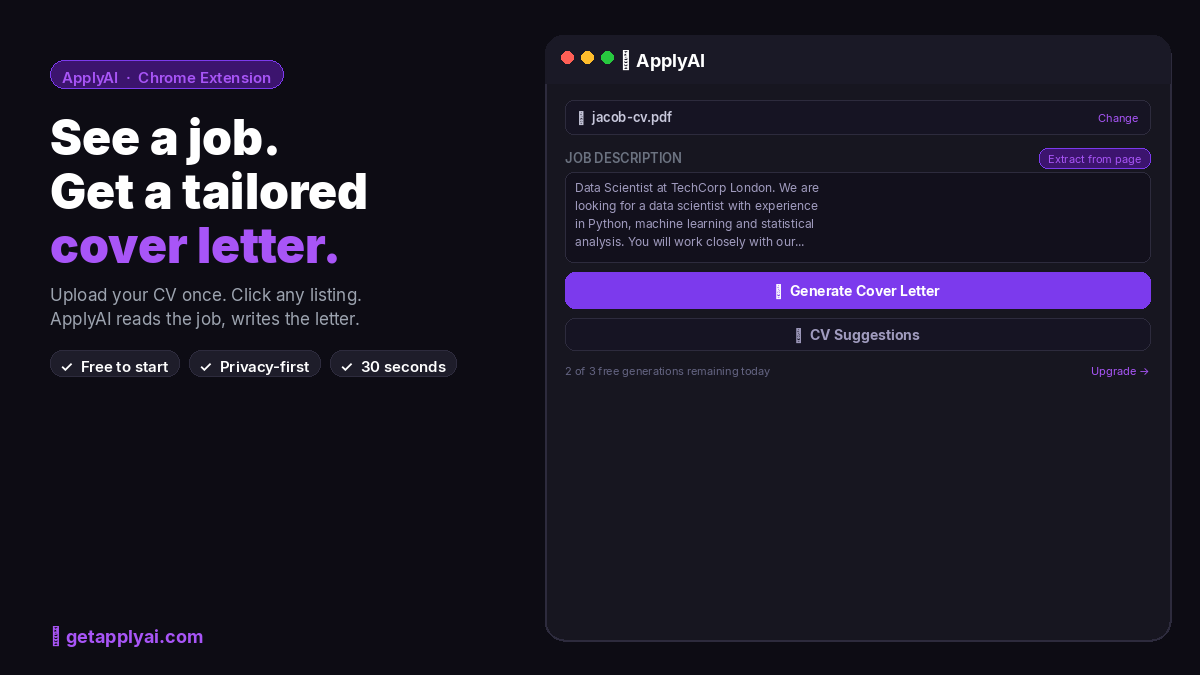
Task: Click Change to replace the uploaded CV
Action: 1118,117
